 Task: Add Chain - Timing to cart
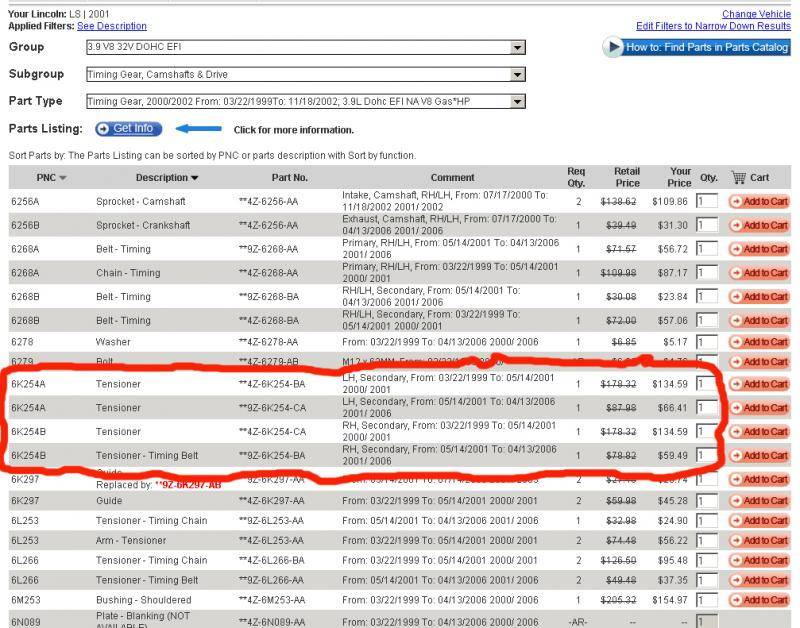(759, 273)
